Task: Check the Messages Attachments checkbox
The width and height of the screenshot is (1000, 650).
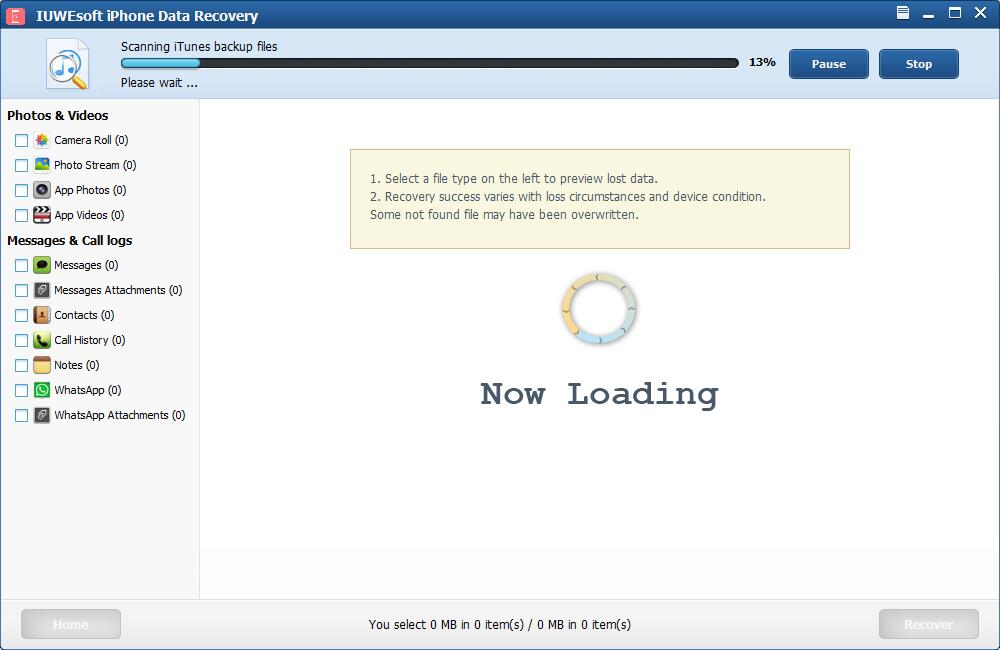Action: [x=21, y=290]
